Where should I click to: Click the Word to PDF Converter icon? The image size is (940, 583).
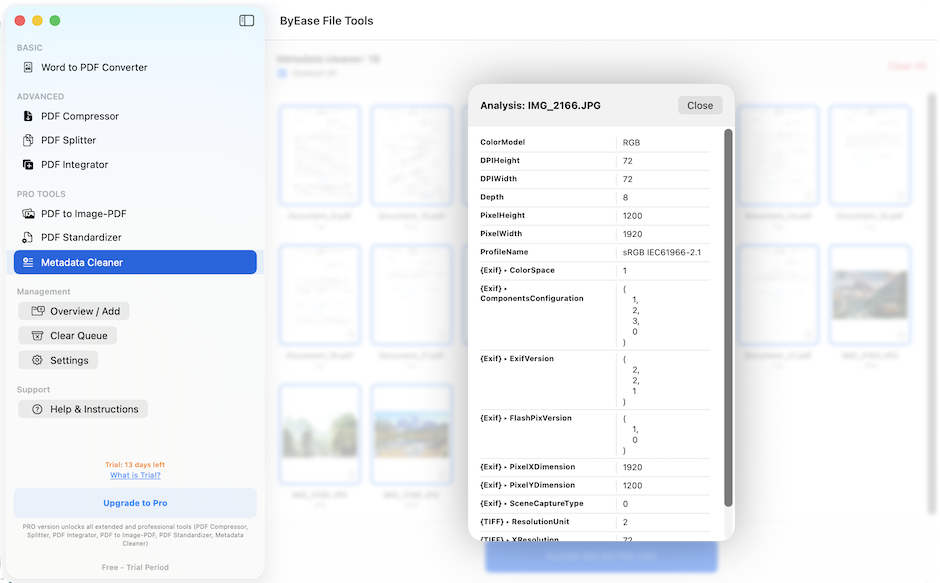28,67
